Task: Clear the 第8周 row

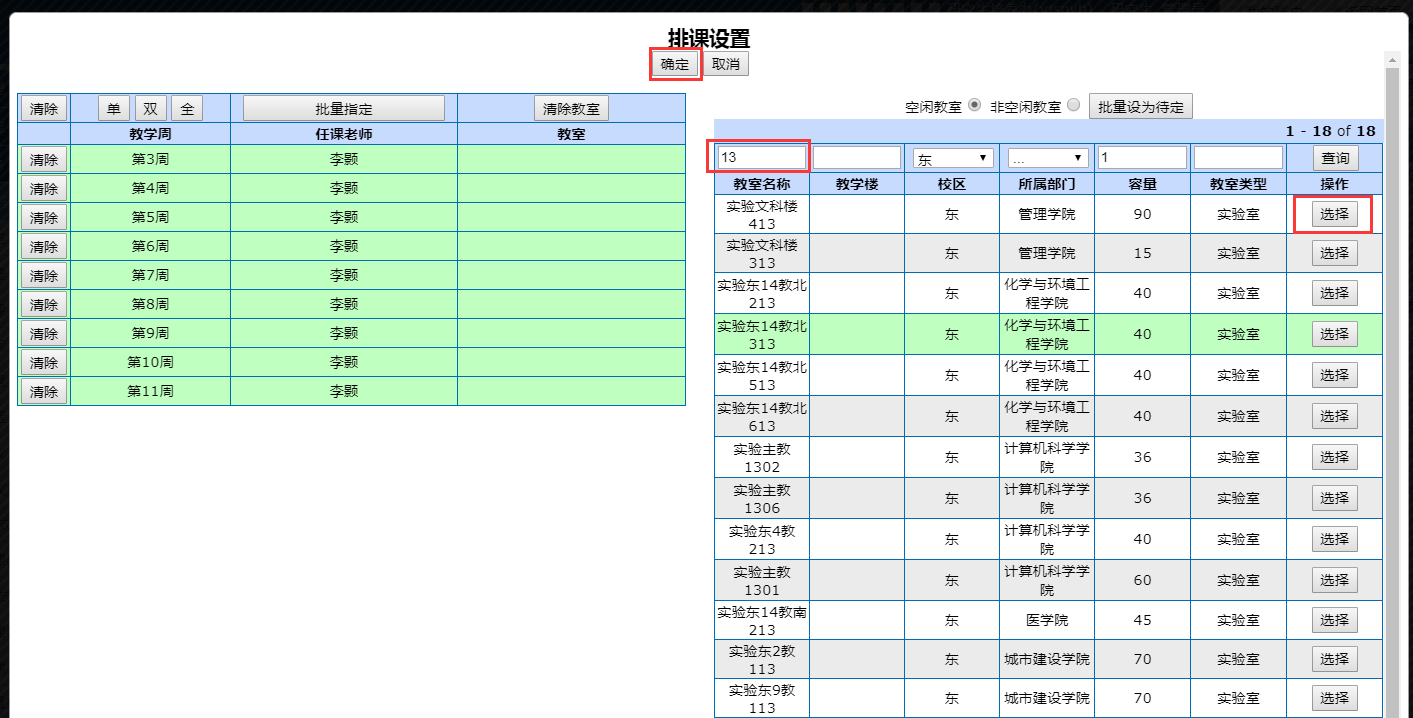Action: pyautogui.click(x=44, y=304)
